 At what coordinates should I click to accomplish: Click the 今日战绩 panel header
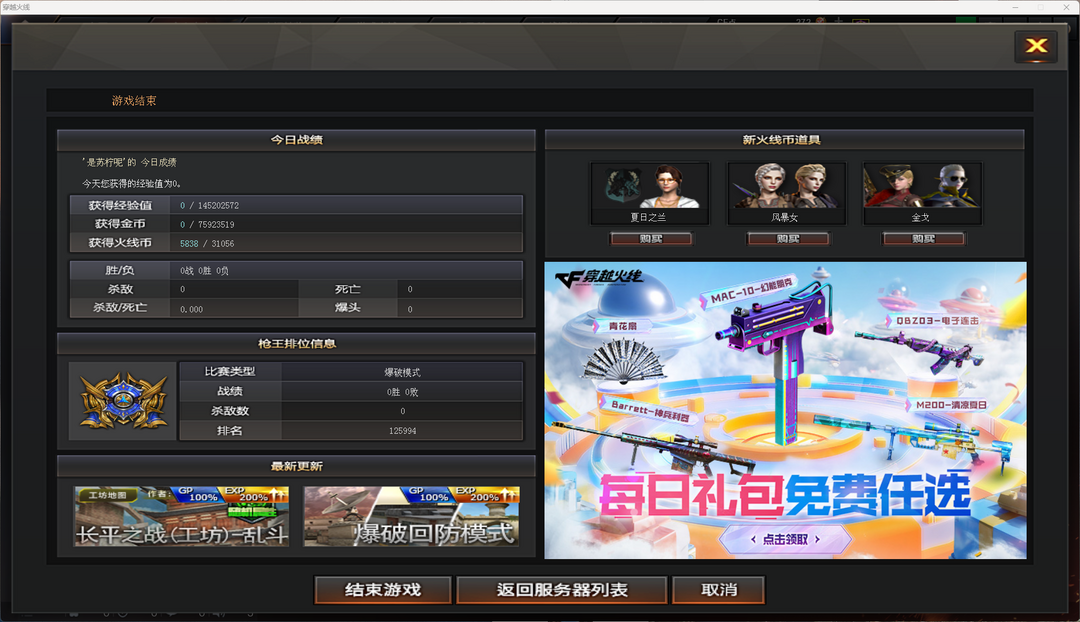[x=296, y=140]
